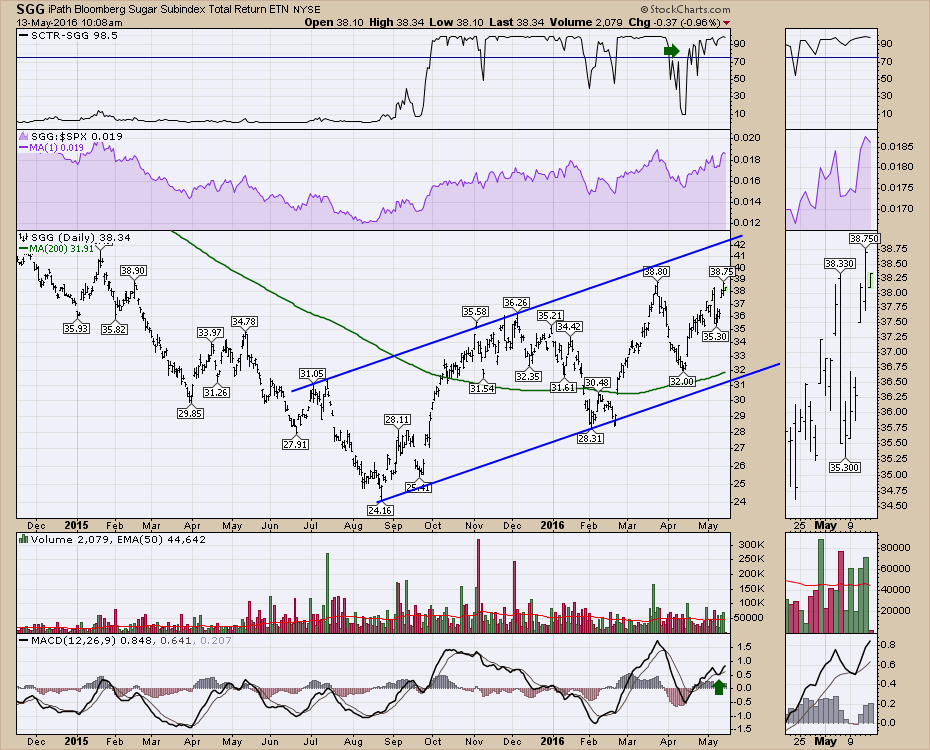Click the 38.750 label in zoomed price panel
Screen dimensions: 930x750
869,238
